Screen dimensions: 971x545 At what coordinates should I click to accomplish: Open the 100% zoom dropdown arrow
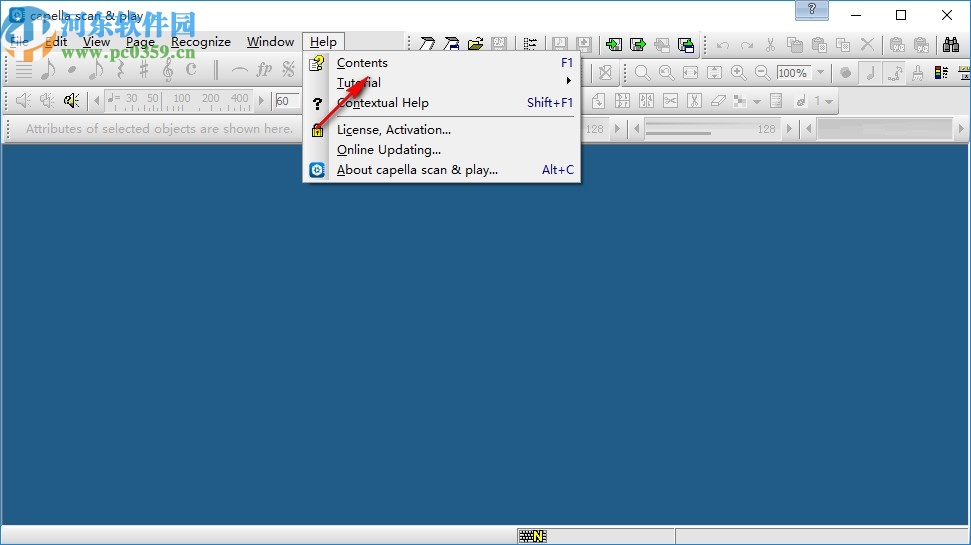coord(821,72)
